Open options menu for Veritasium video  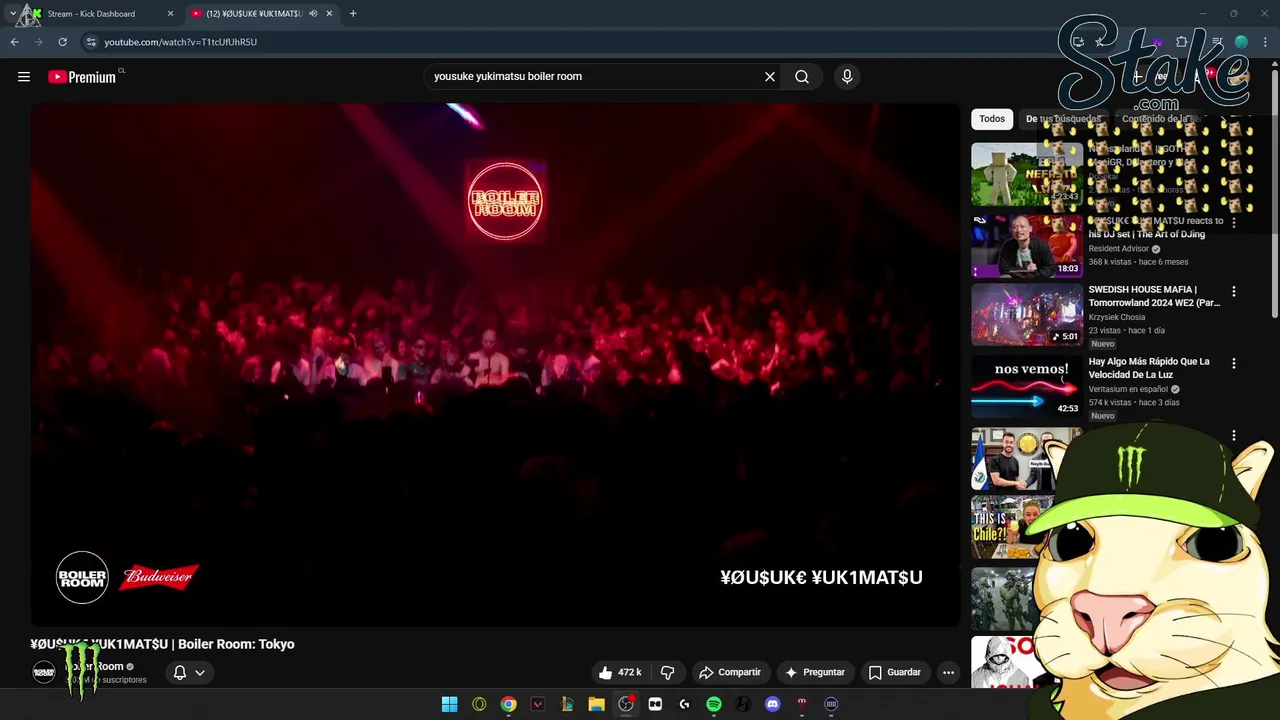coord(1233,363)
